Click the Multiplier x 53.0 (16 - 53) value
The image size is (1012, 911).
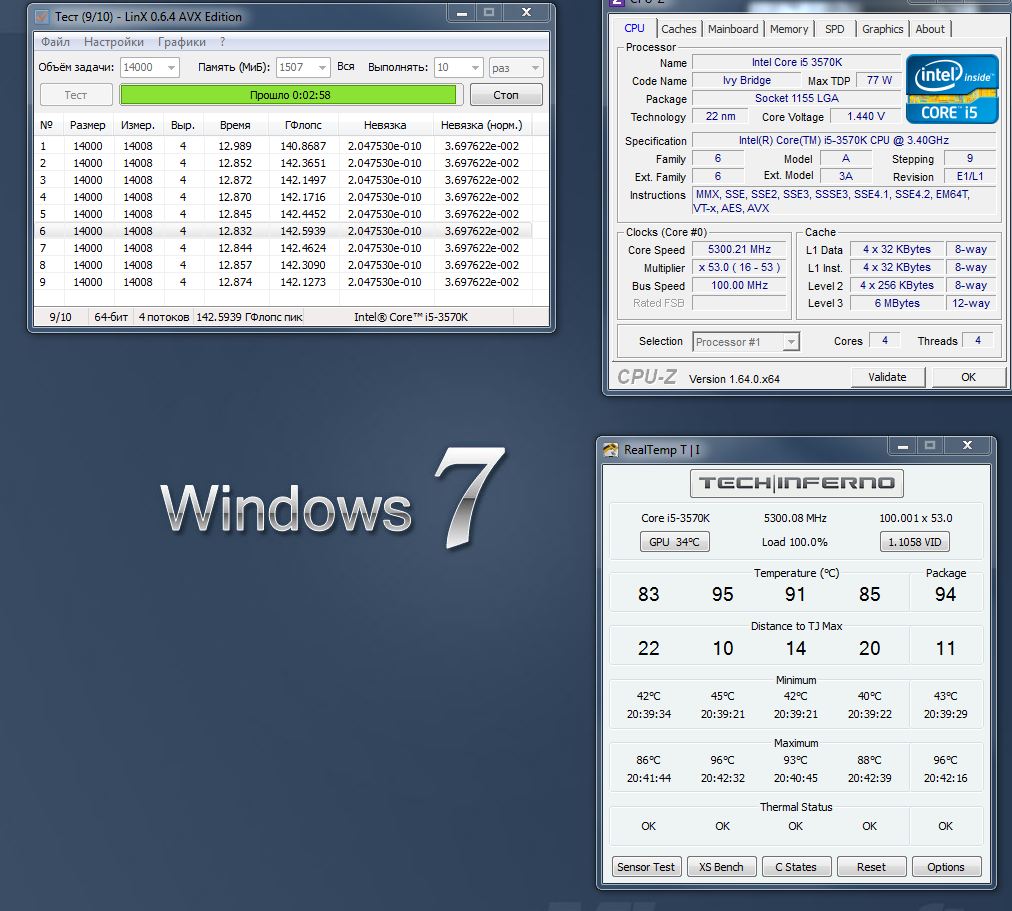click(x=740, y=267)
